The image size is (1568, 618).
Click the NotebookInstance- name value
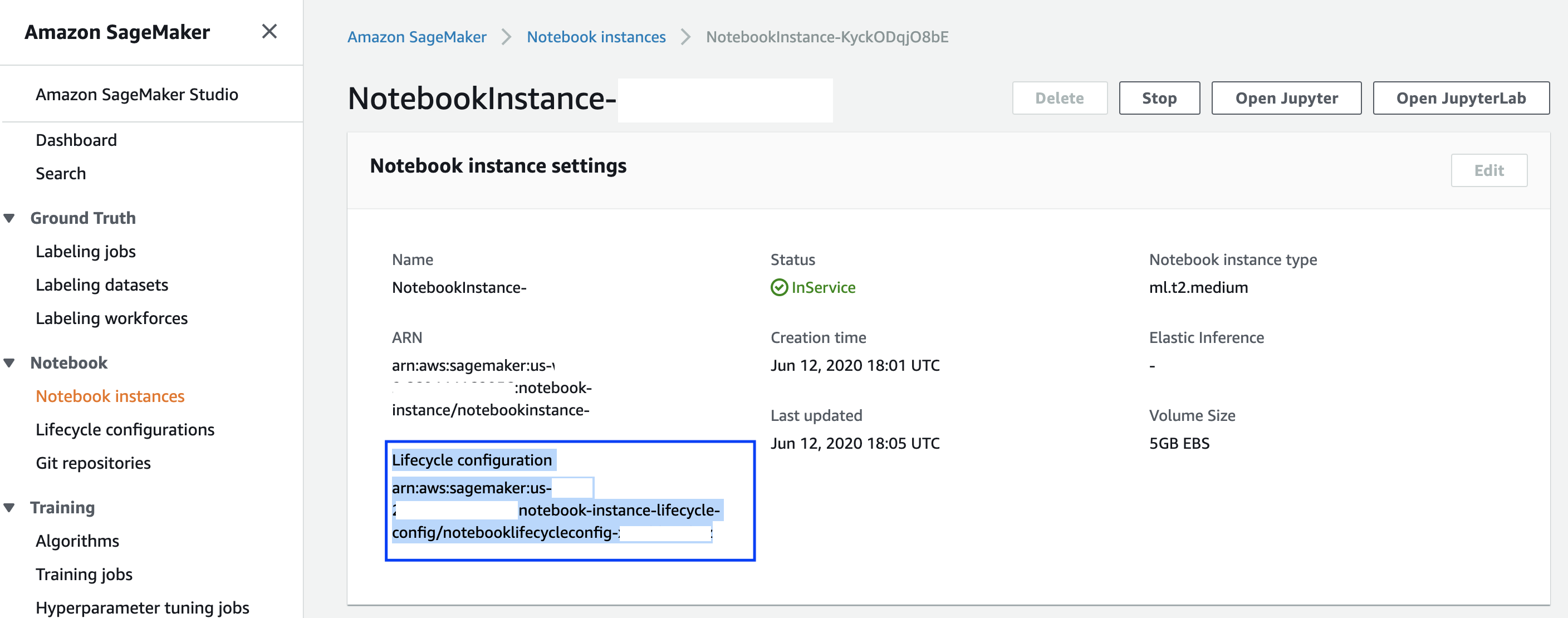459,287
